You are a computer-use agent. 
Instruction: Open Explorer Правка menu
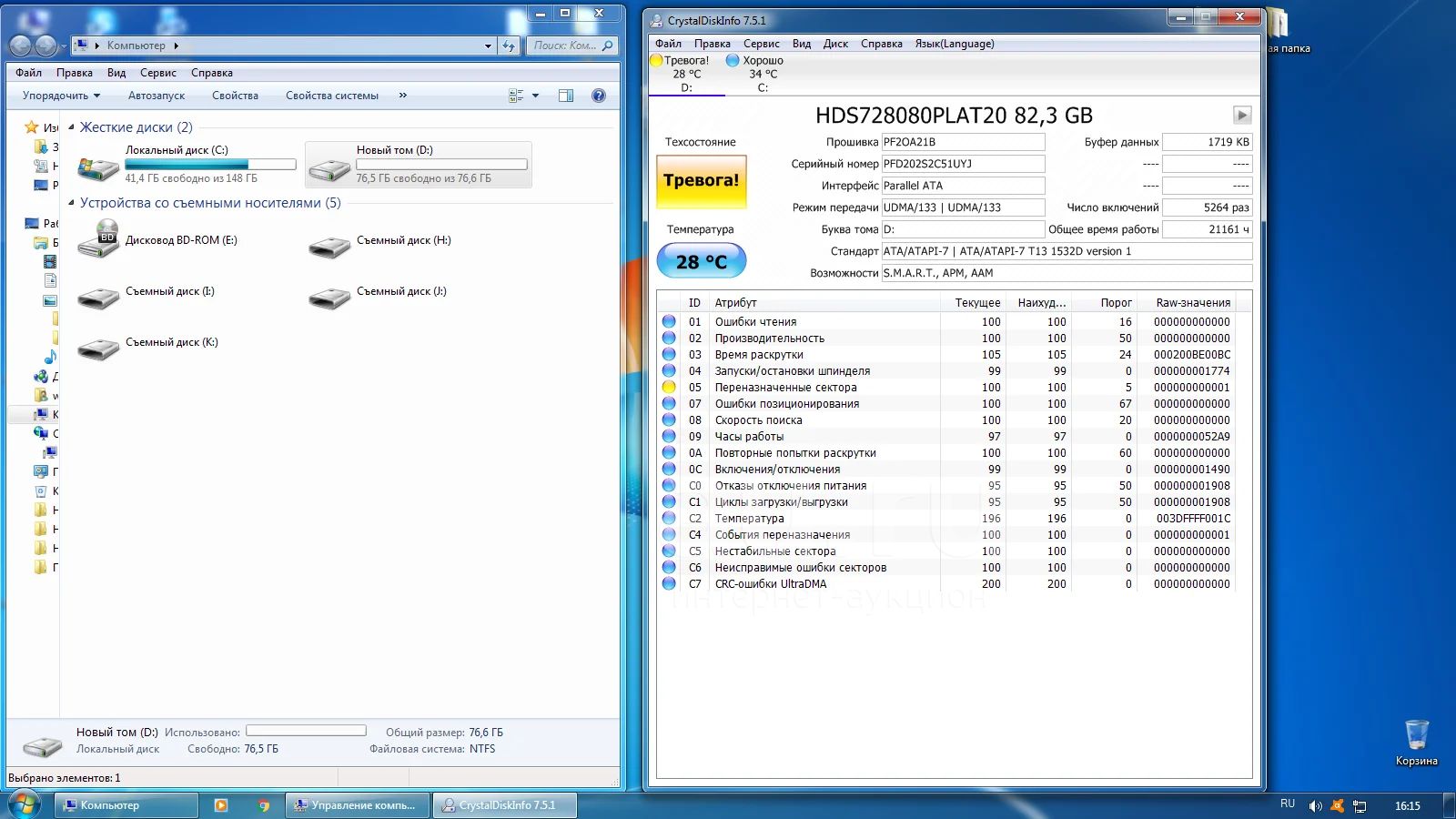point(74,73)
